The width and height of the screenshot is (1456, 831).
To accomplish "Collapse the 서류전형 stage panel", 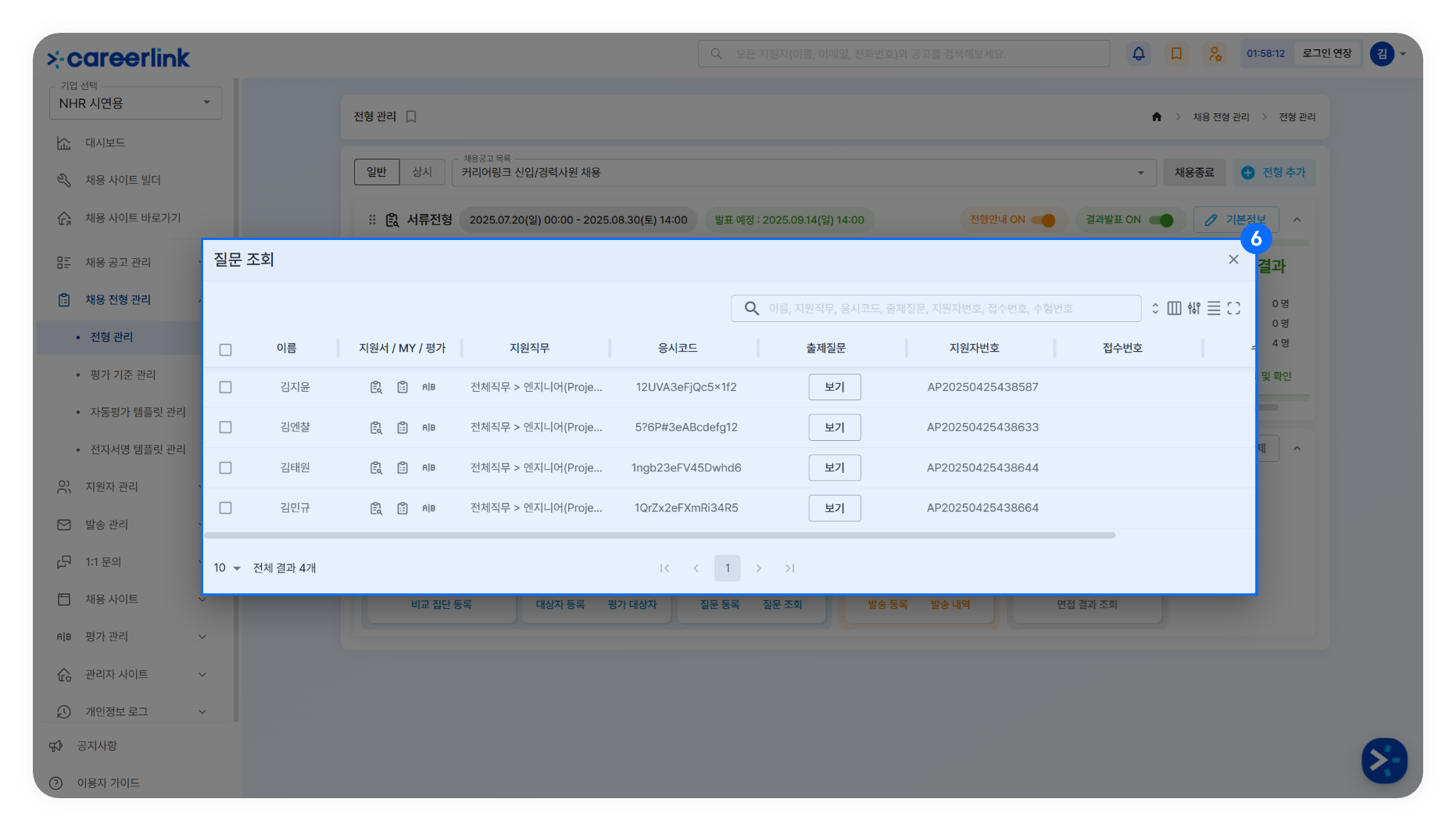I will coord(1297,220).
